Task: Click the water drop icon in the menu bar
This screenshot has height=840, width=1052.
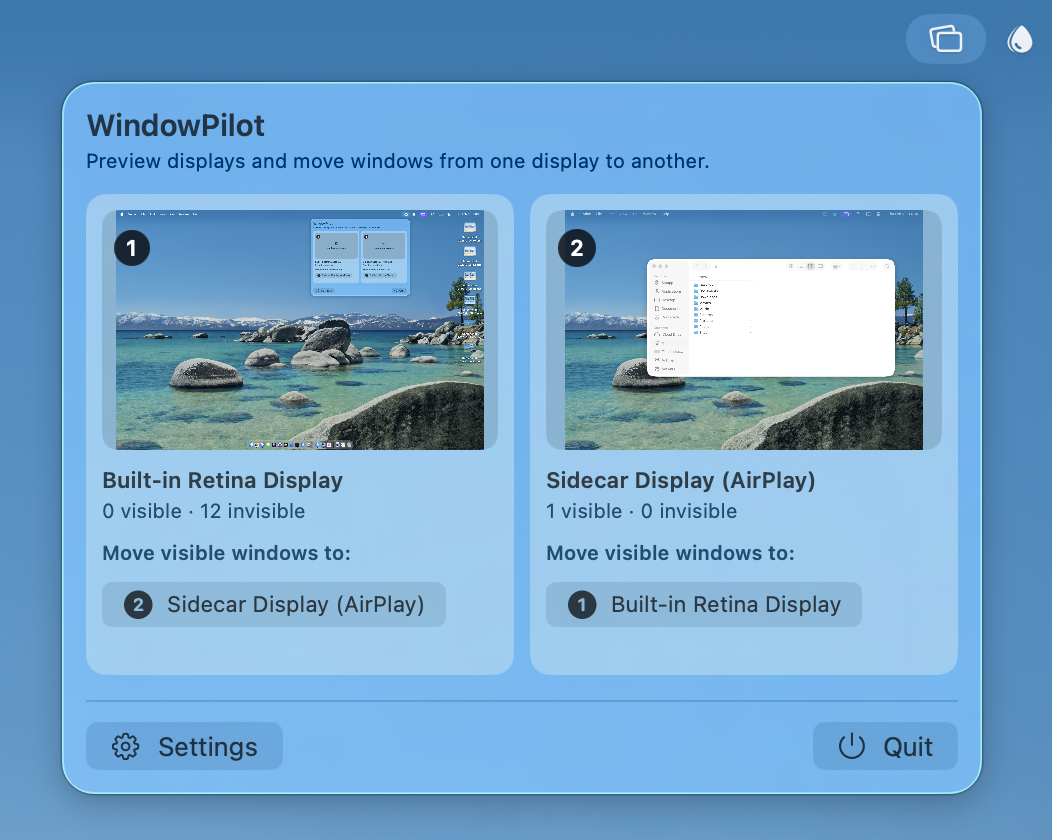Action: click(1019, 39)
